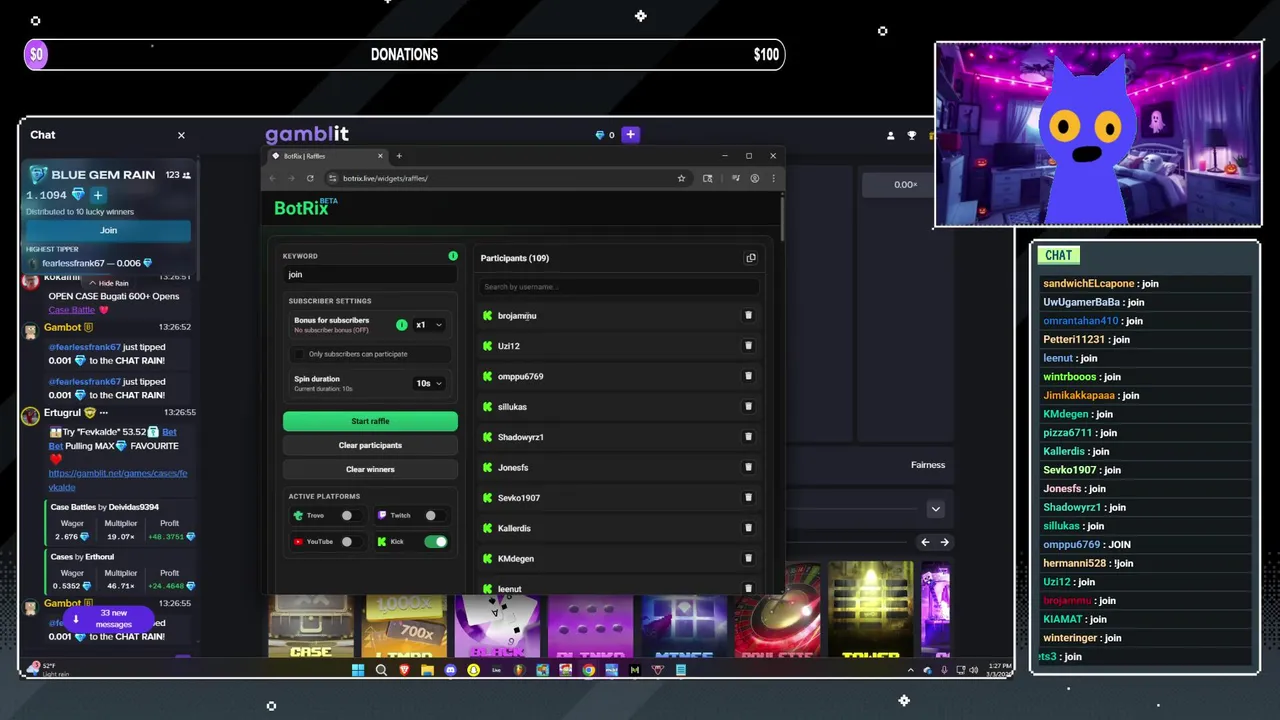The image size is (1280, 720).
Task: Open gamblit.net Fevkalde case link
Action: click(x=118, y=480)
